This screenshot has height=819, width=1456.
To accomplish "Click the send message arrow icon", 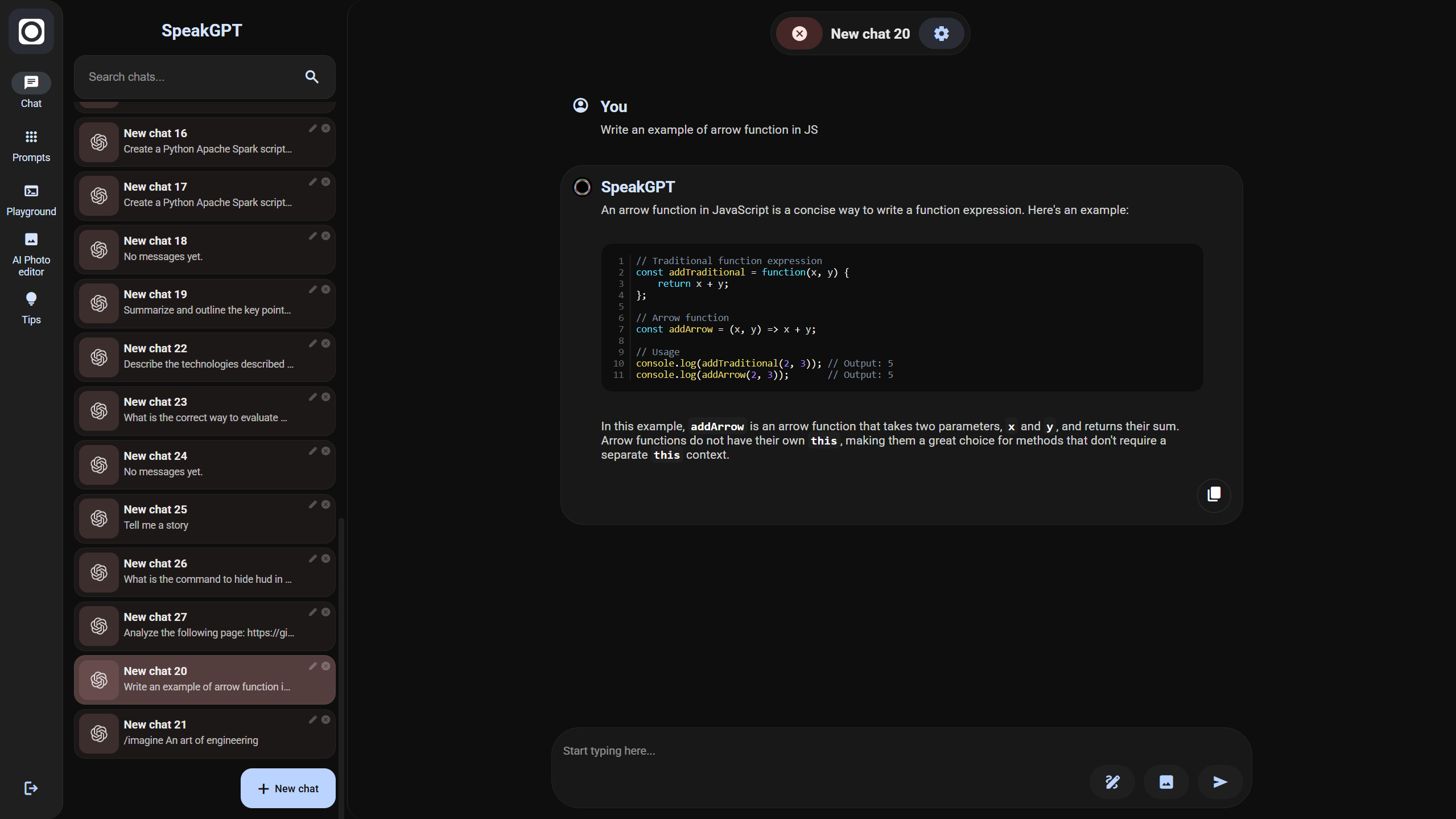I will (x=1220, y=782).
